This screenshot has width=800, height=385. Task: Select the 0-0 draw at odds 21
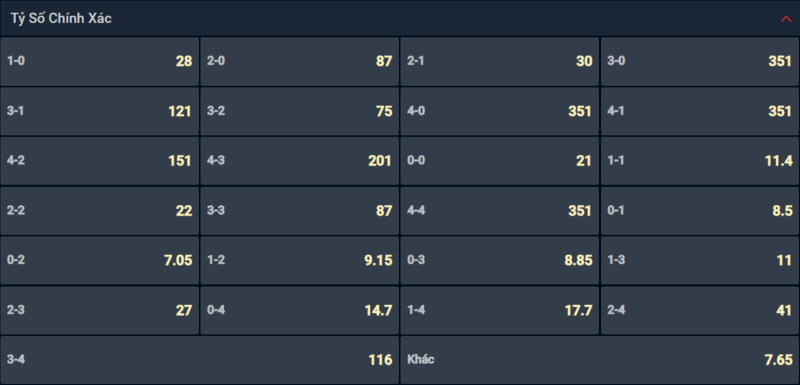(x=499, y=161)
